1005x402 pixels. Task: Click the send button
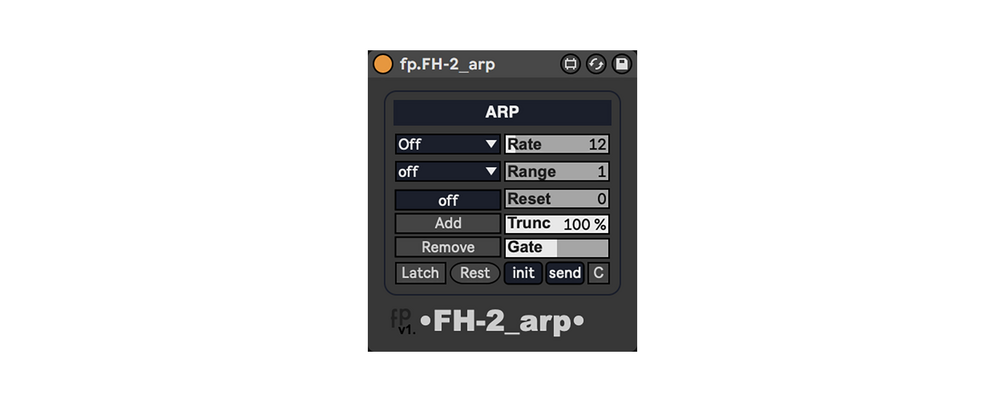click(565, 273)
